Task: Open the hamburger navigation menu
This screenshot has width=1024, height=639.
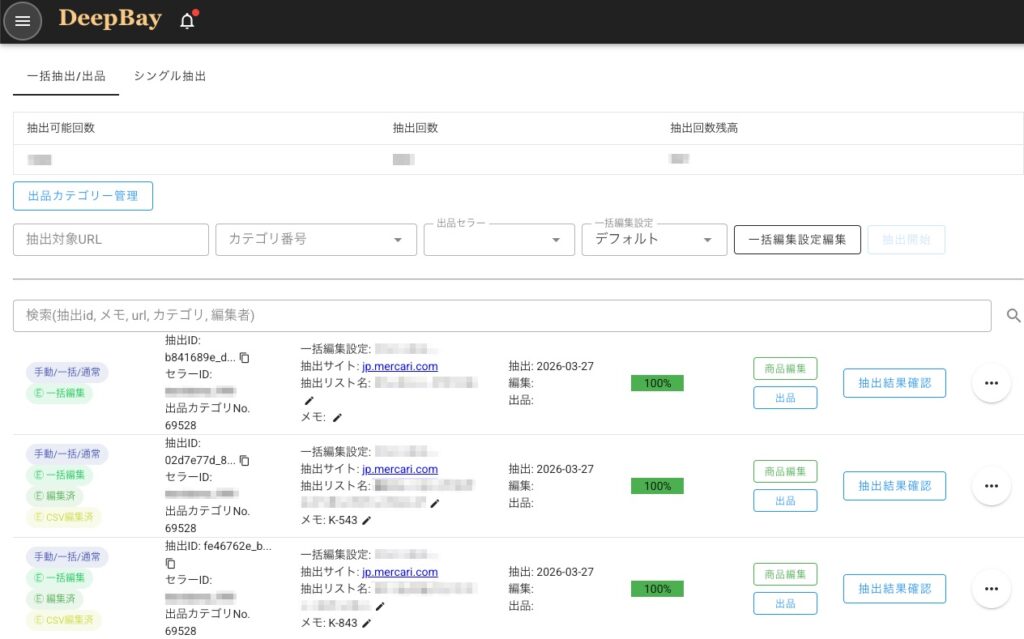Action: [23, 21]
